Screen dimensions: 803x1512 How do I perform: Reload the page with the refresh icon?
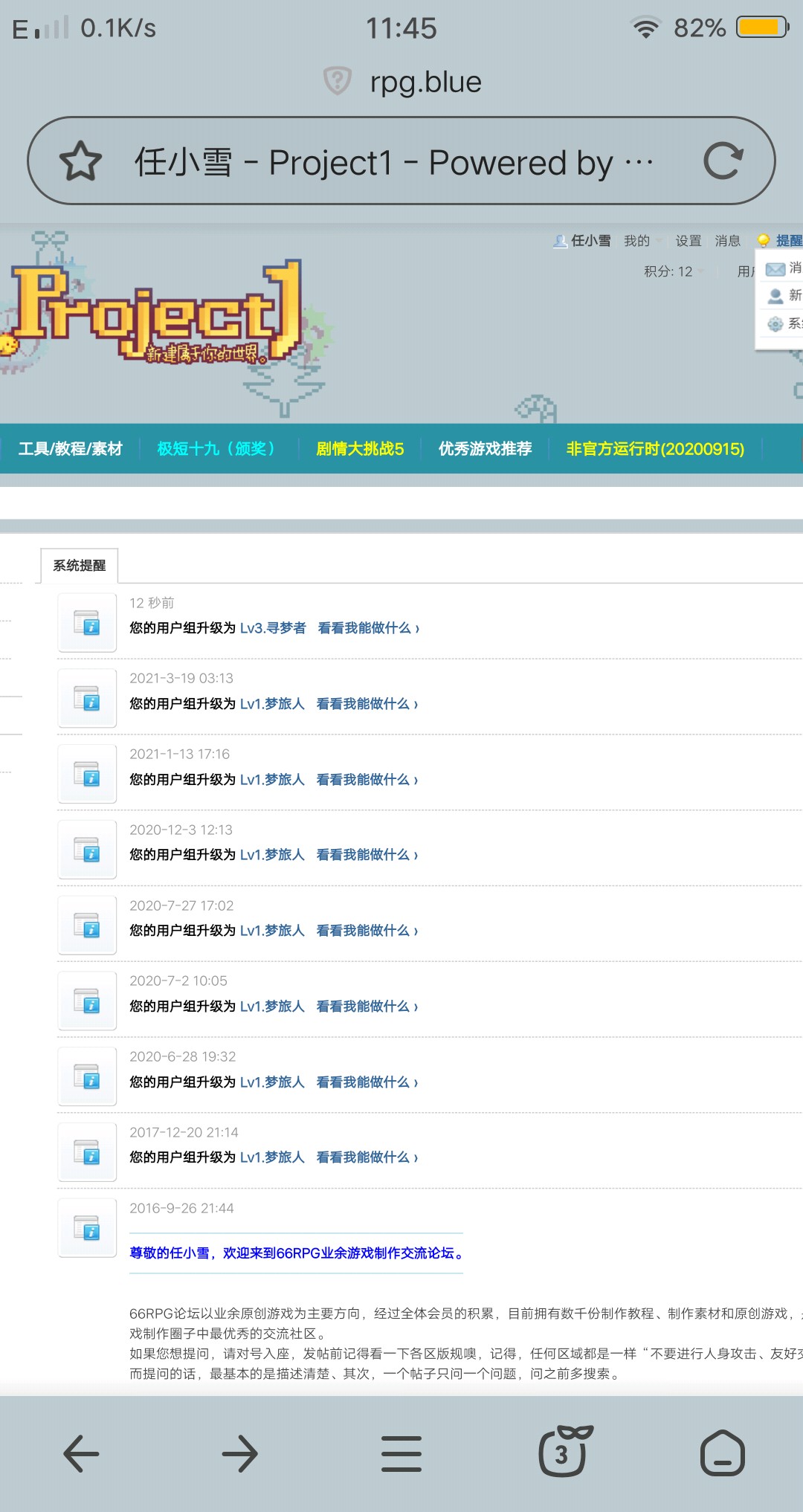coord(723,161)
